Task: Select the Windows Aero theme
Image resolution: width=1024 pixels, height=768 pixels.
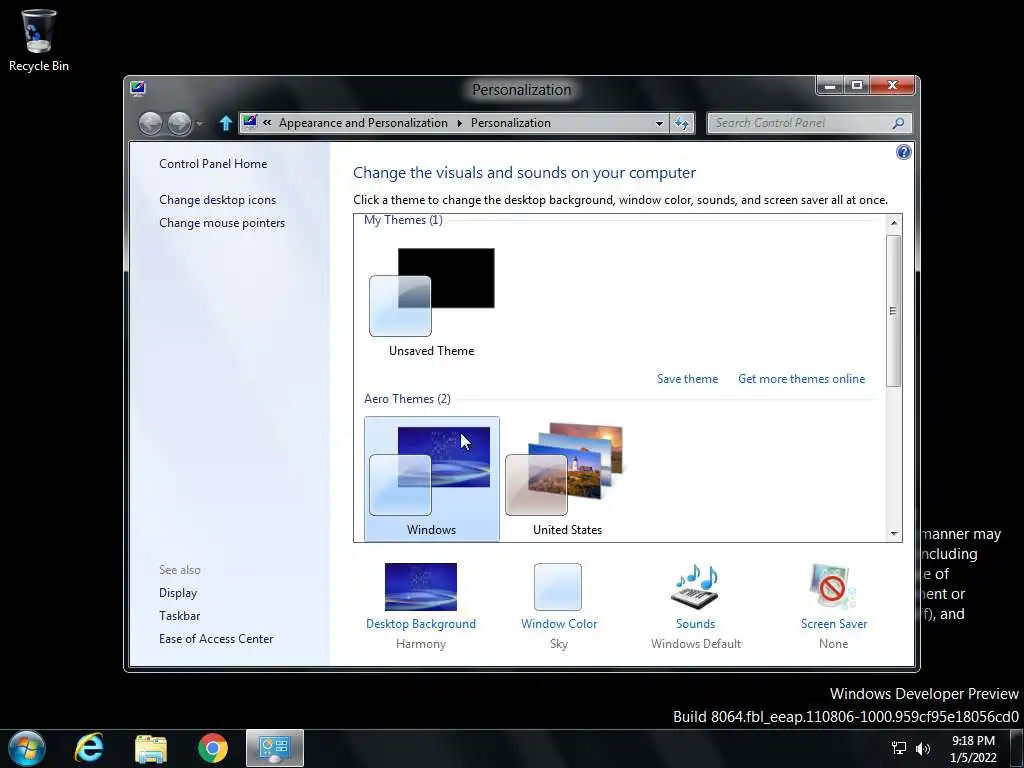Action: click(432, 479)
